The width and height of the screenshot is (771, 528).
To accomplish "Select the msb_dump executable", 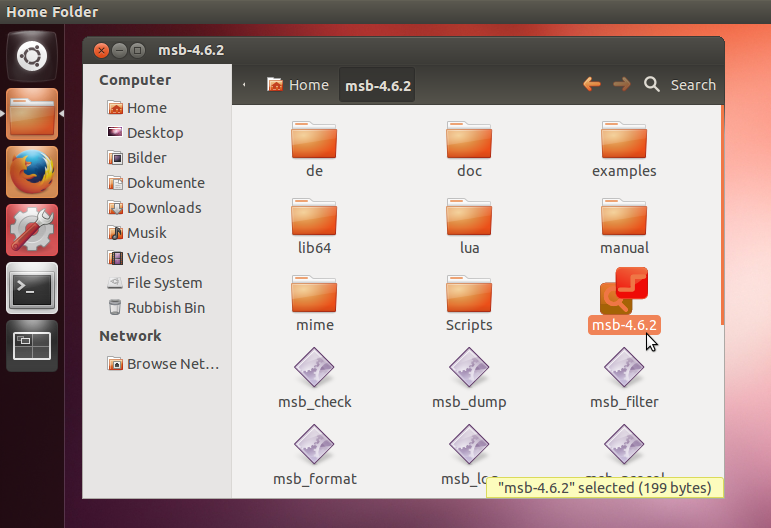I will (x=469, y=379).
